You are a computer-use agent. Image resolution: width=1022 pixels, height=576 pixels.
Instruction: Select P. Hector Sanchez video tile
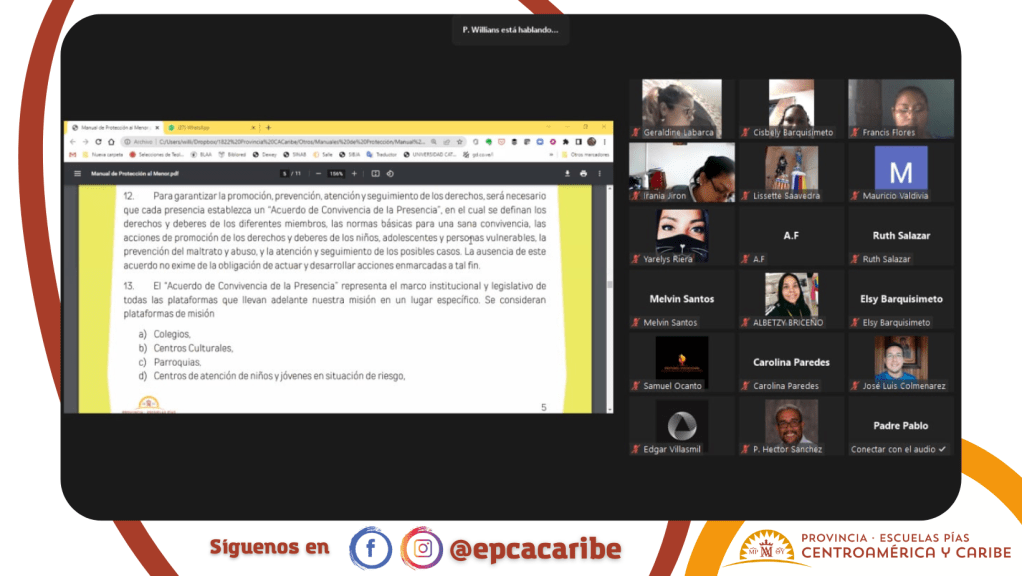click(x=791, y=427)
